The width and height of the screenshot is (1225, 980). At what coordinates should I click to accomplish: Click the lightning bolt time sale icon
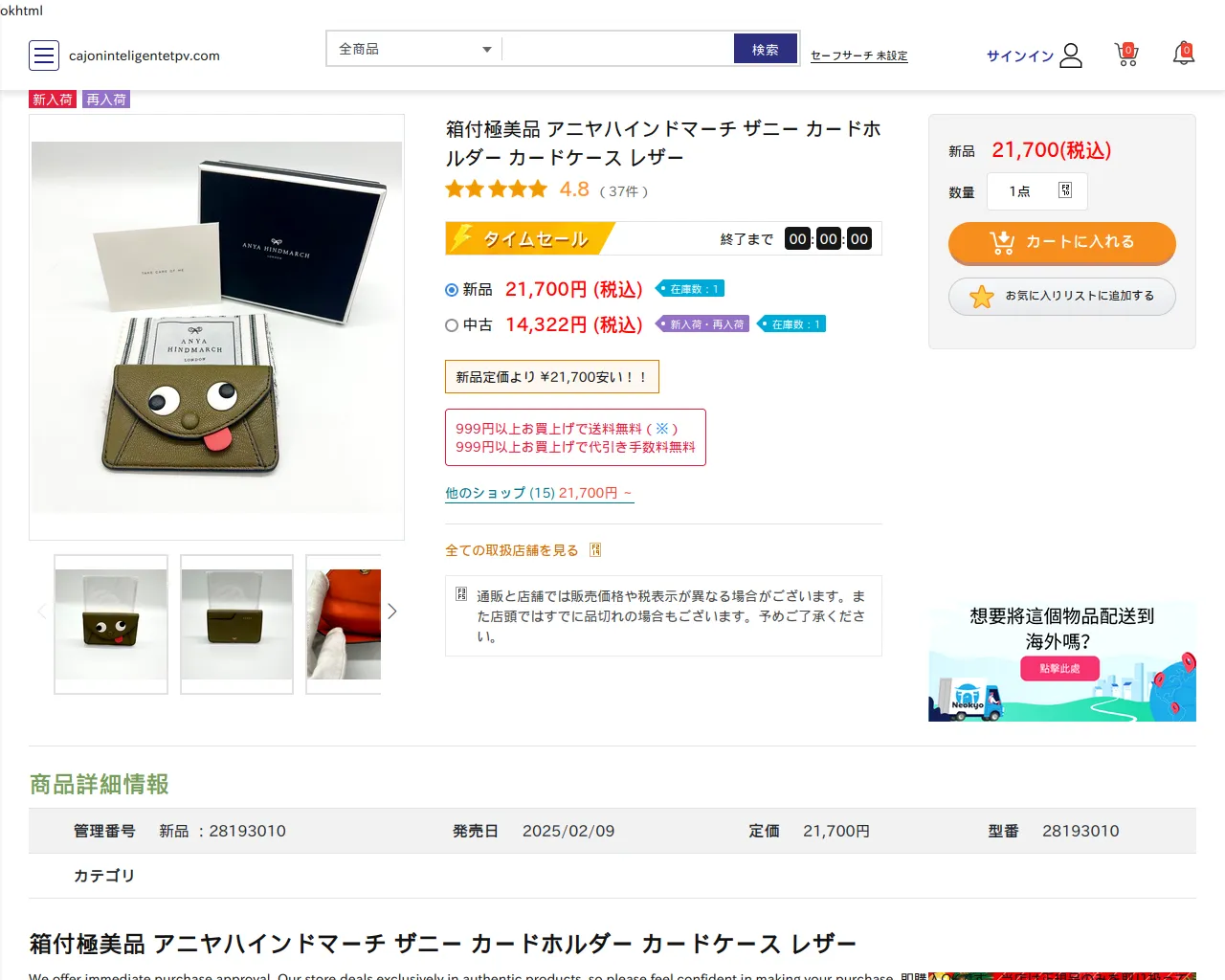coord(462,237)
